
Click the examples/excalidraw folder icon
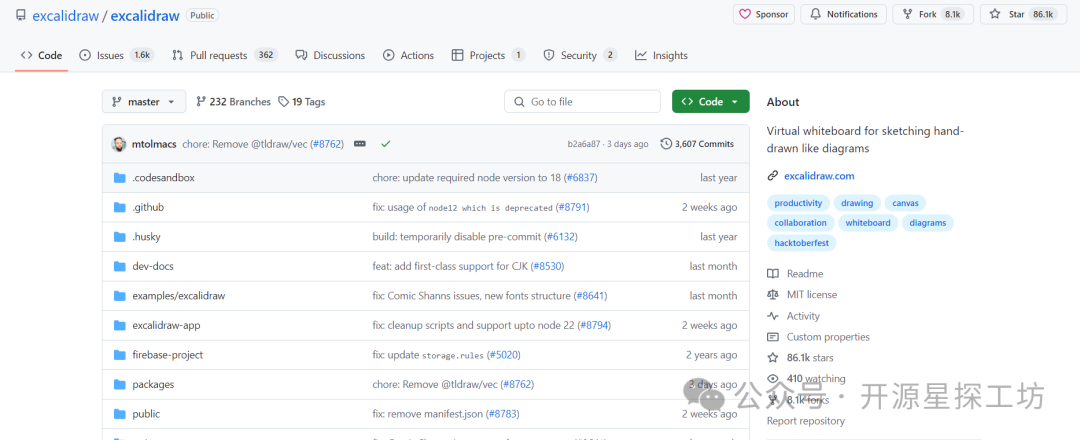pyautogui.click(x=120, y=296)
